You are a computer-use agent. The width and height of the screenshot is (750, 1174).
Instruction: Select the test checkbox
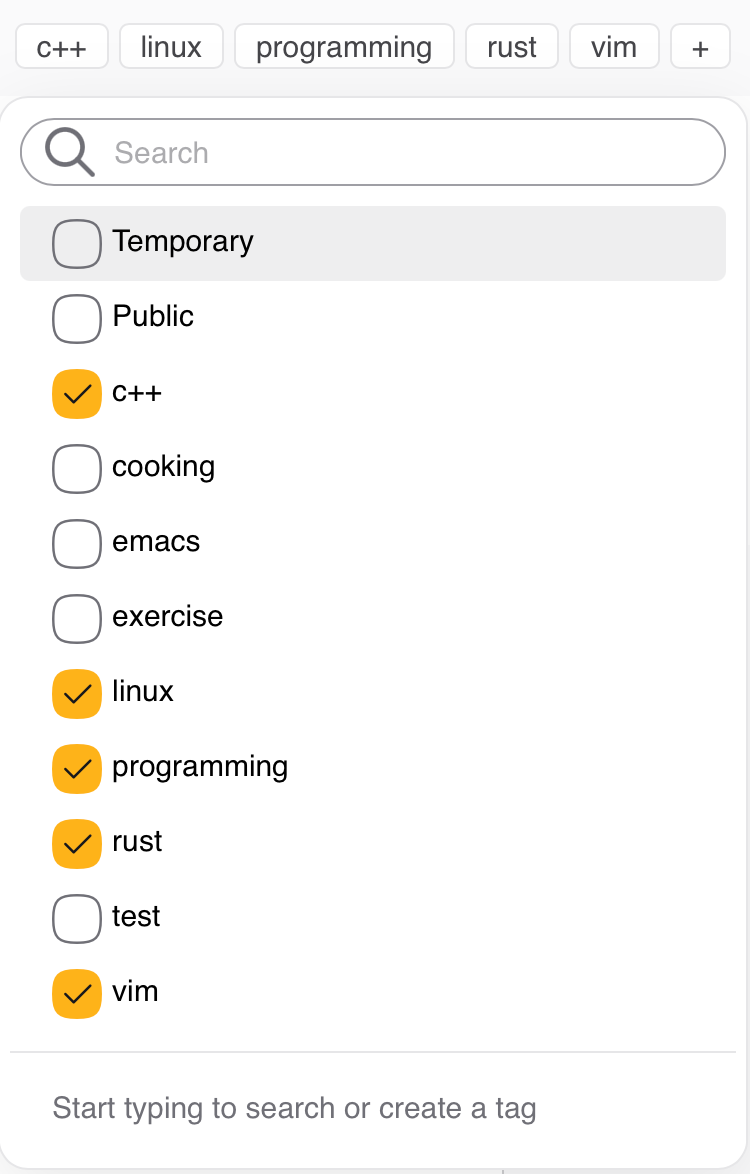click(76, 918)
